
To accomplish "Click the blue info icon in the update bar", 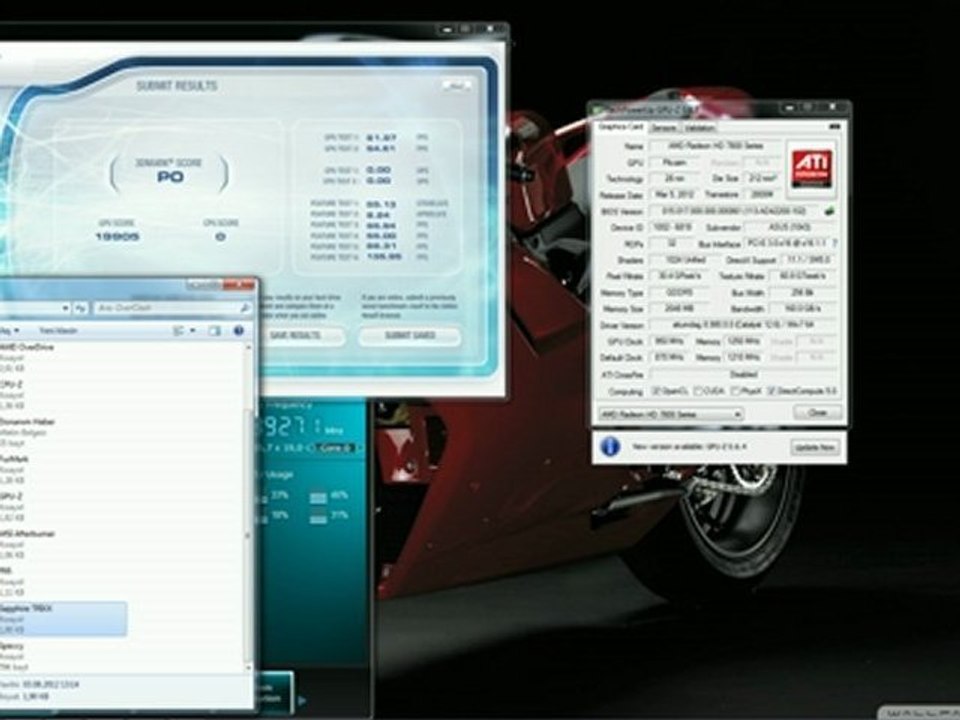I will click(610, 447).
